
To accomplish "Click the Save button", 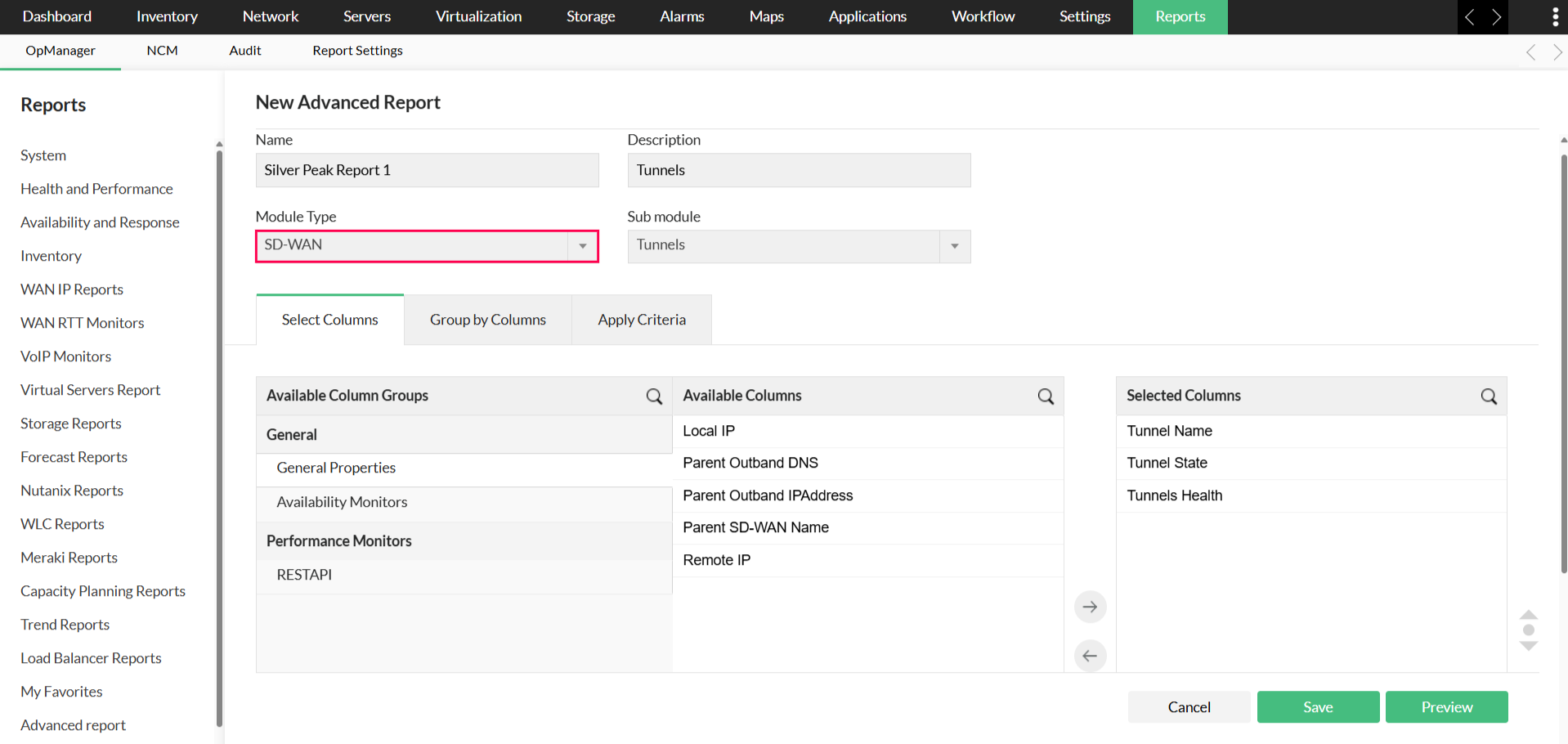I will (1318, 707).
